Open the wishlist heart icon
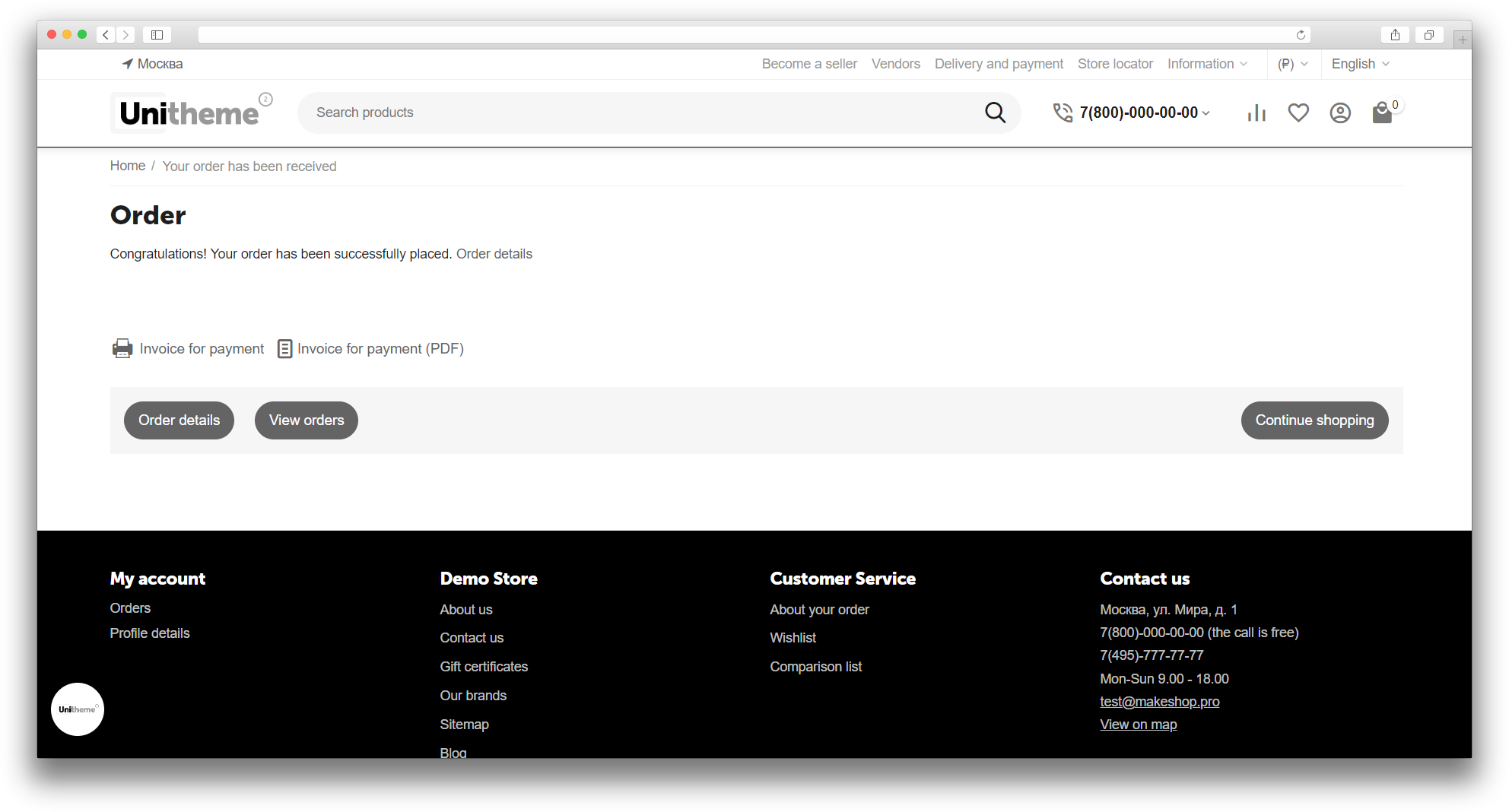 tap(1298, 113)
